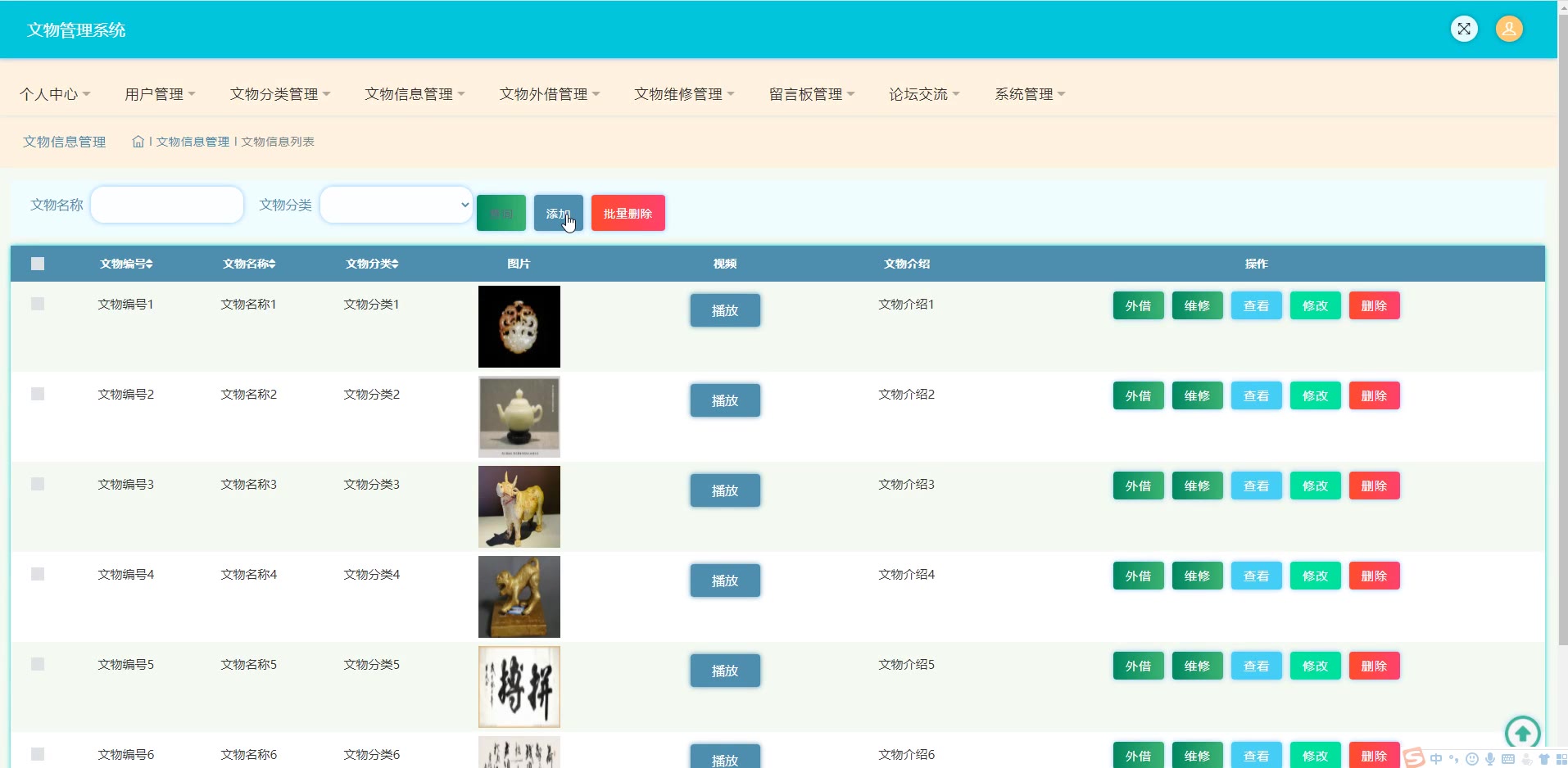
Task: Click 删除 for 文物编号1
Action: (1374, 305)
